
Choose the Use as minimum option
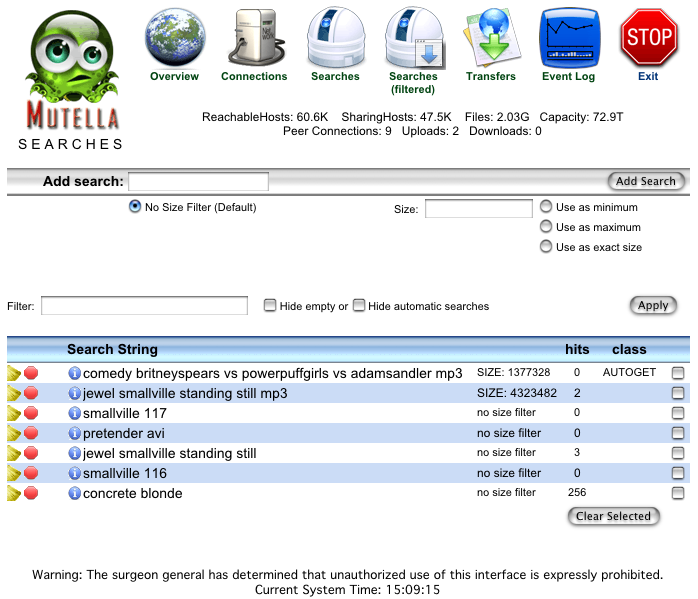[x=546, y=207]
